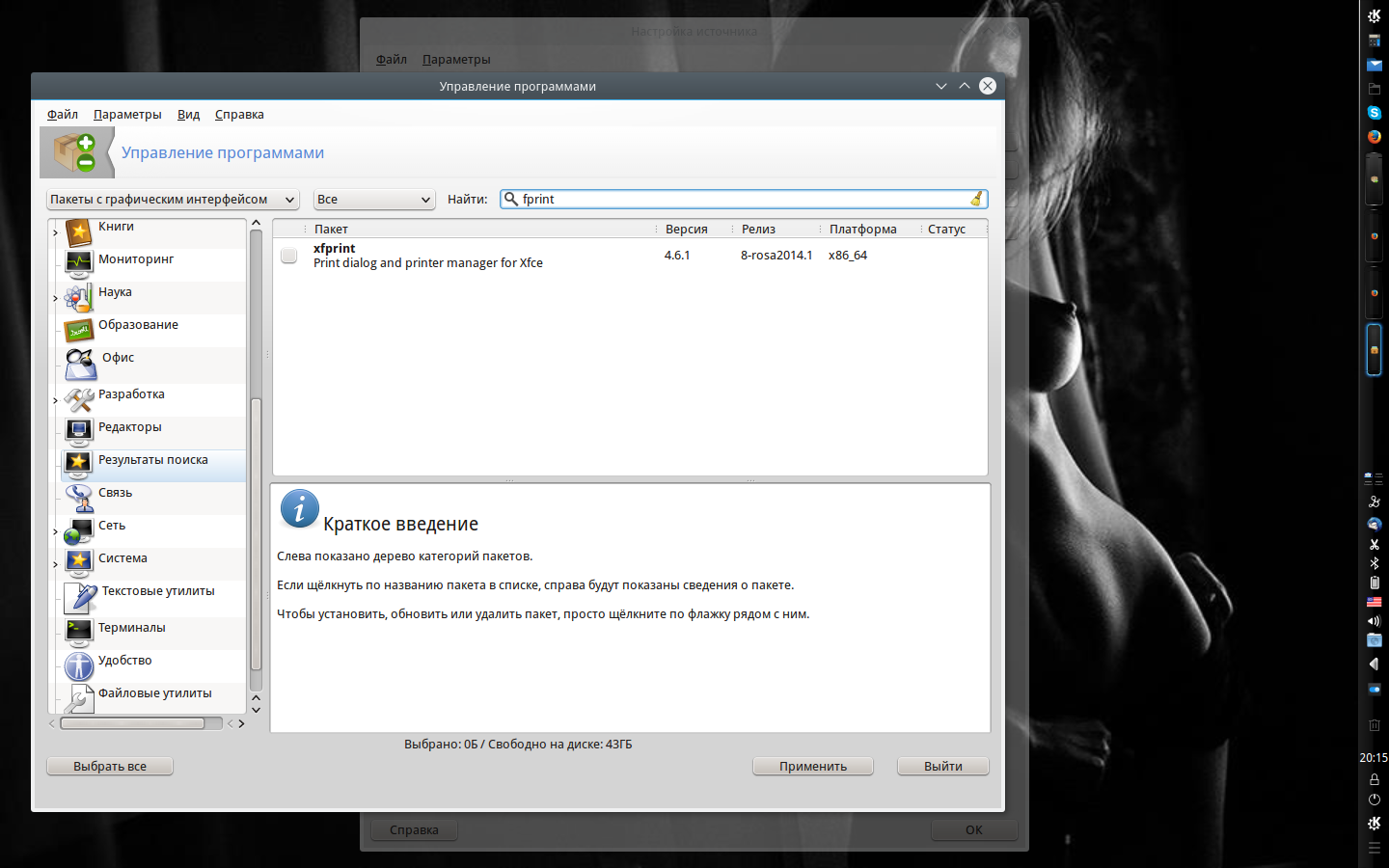
Task: Click the Система category icon
Action: point(78,562)
